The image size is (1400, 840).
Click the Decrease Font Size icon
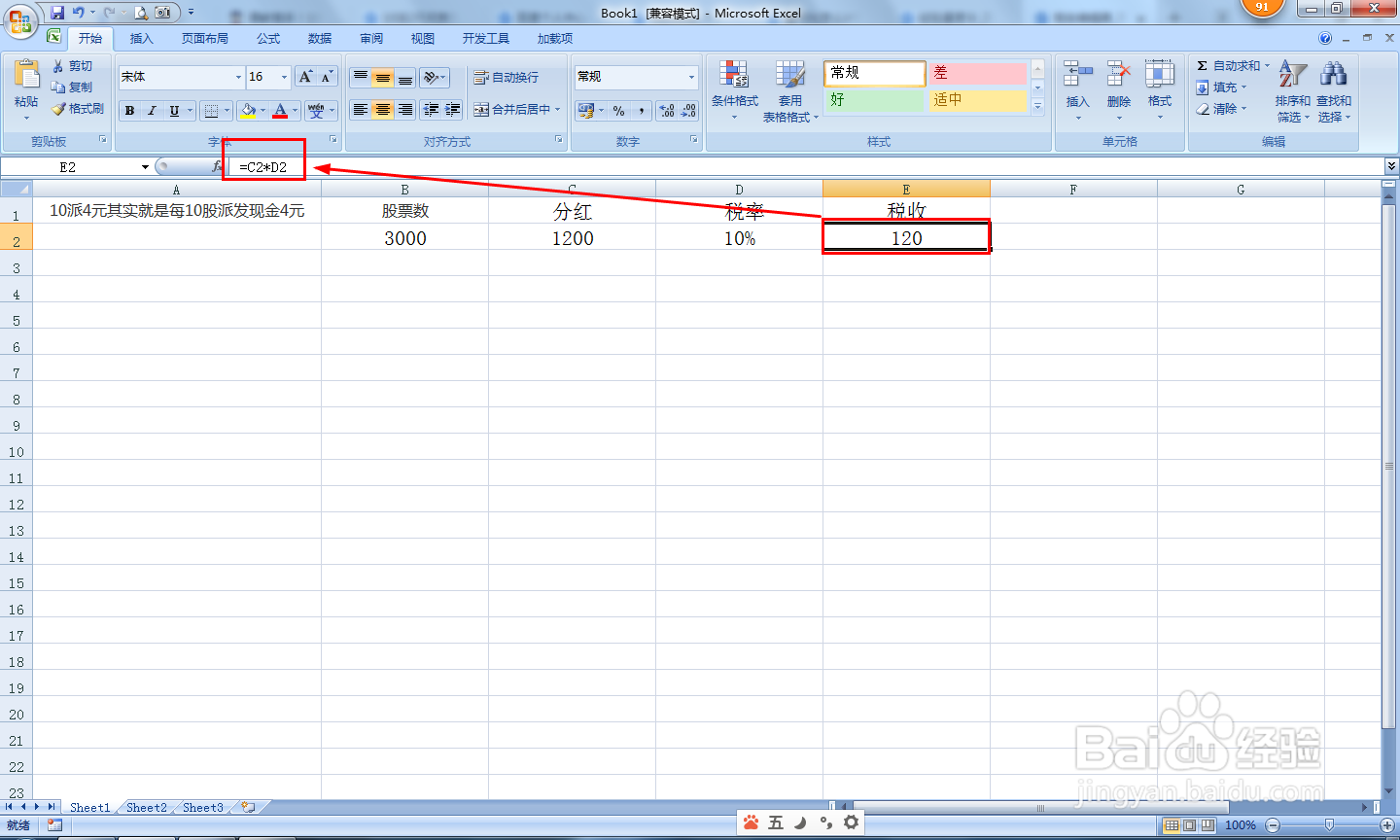coord(328,77)
